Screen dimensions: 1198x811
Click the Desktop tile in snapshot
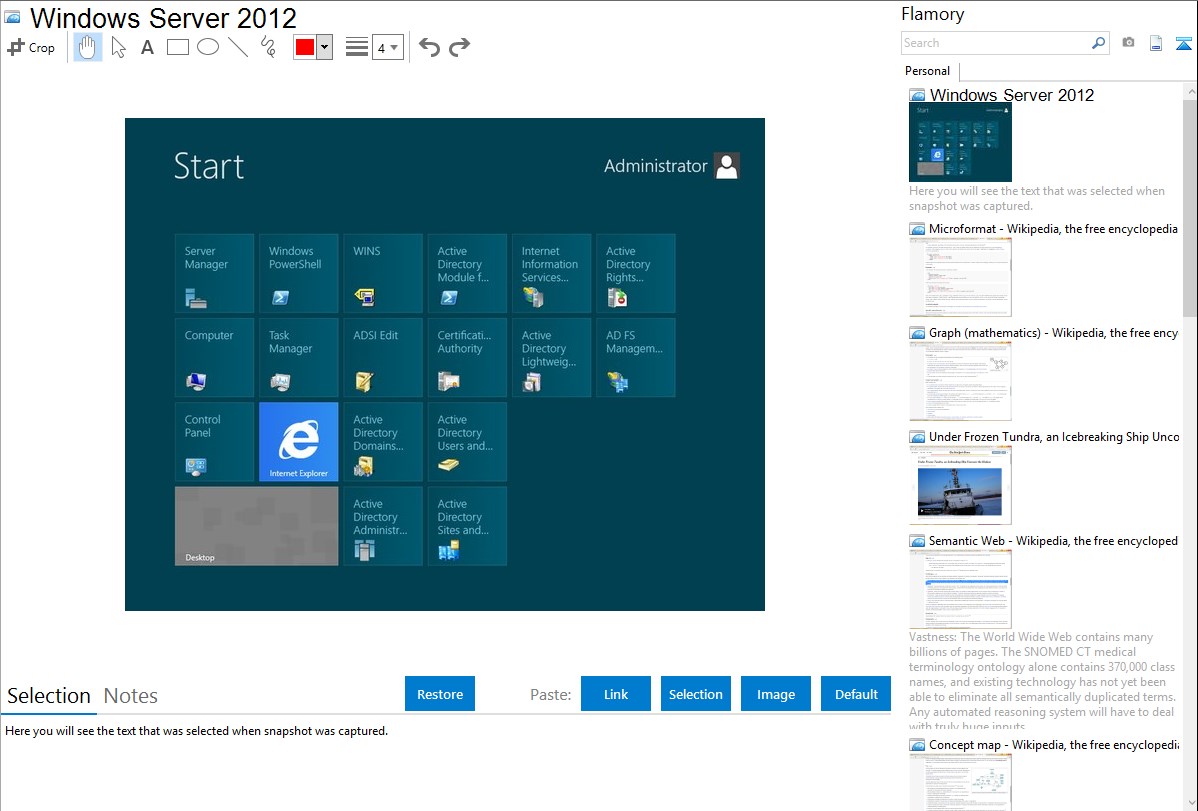pos(257,526)
